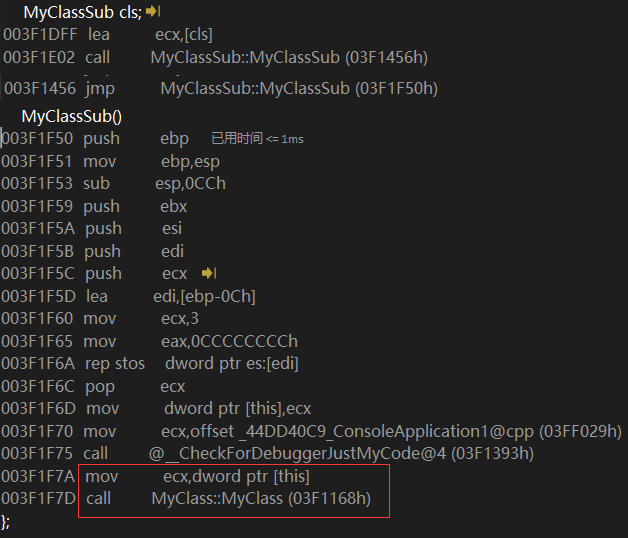Click the run-to-cursor icon beside push ecx
628x538 pixels.
click(x=209, y=273)
